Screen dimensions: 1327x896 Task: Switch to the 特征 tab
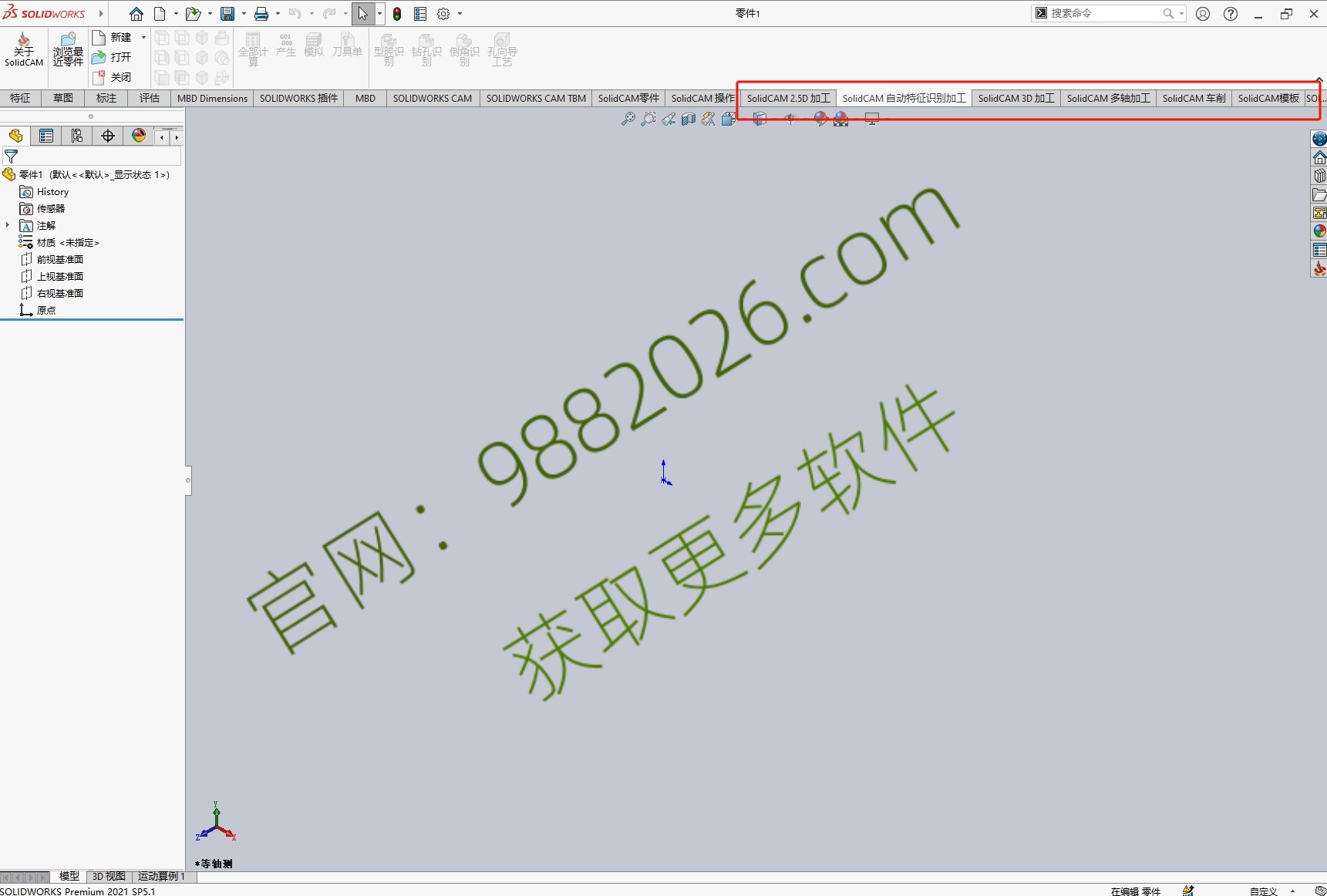click(x=20, y=98)
